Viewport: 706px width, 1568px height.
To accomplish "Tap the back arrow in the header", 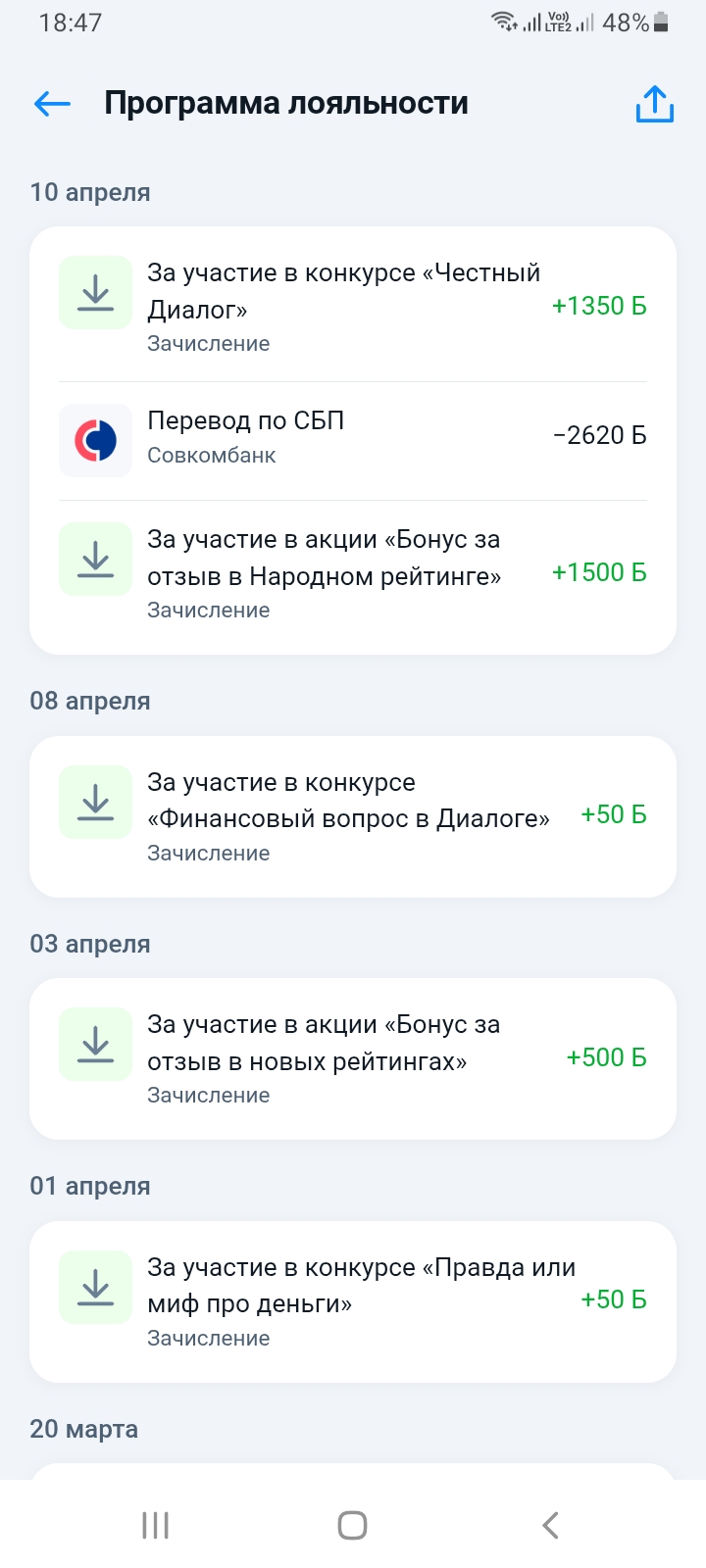I will [53, 104].
